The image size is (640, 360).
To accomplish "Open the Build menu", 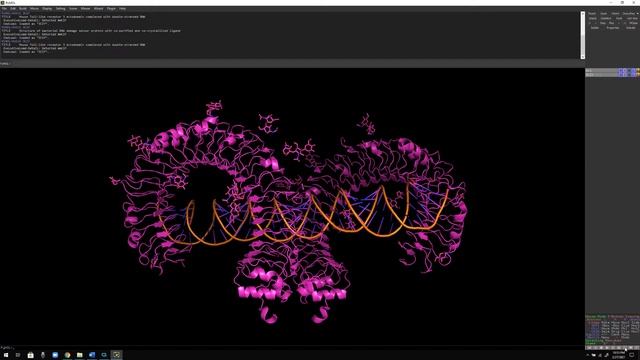I will click(x=23, y=9).
